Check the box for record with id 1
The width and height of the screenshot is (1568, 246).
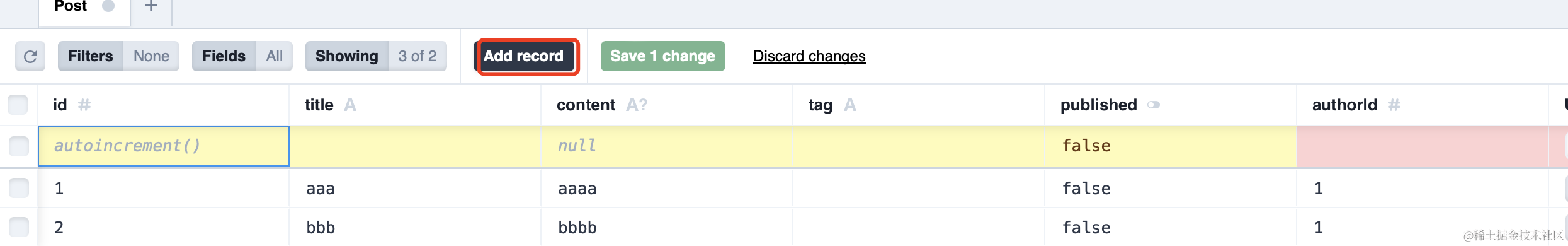pyautogui.click(x=19, y=188)
